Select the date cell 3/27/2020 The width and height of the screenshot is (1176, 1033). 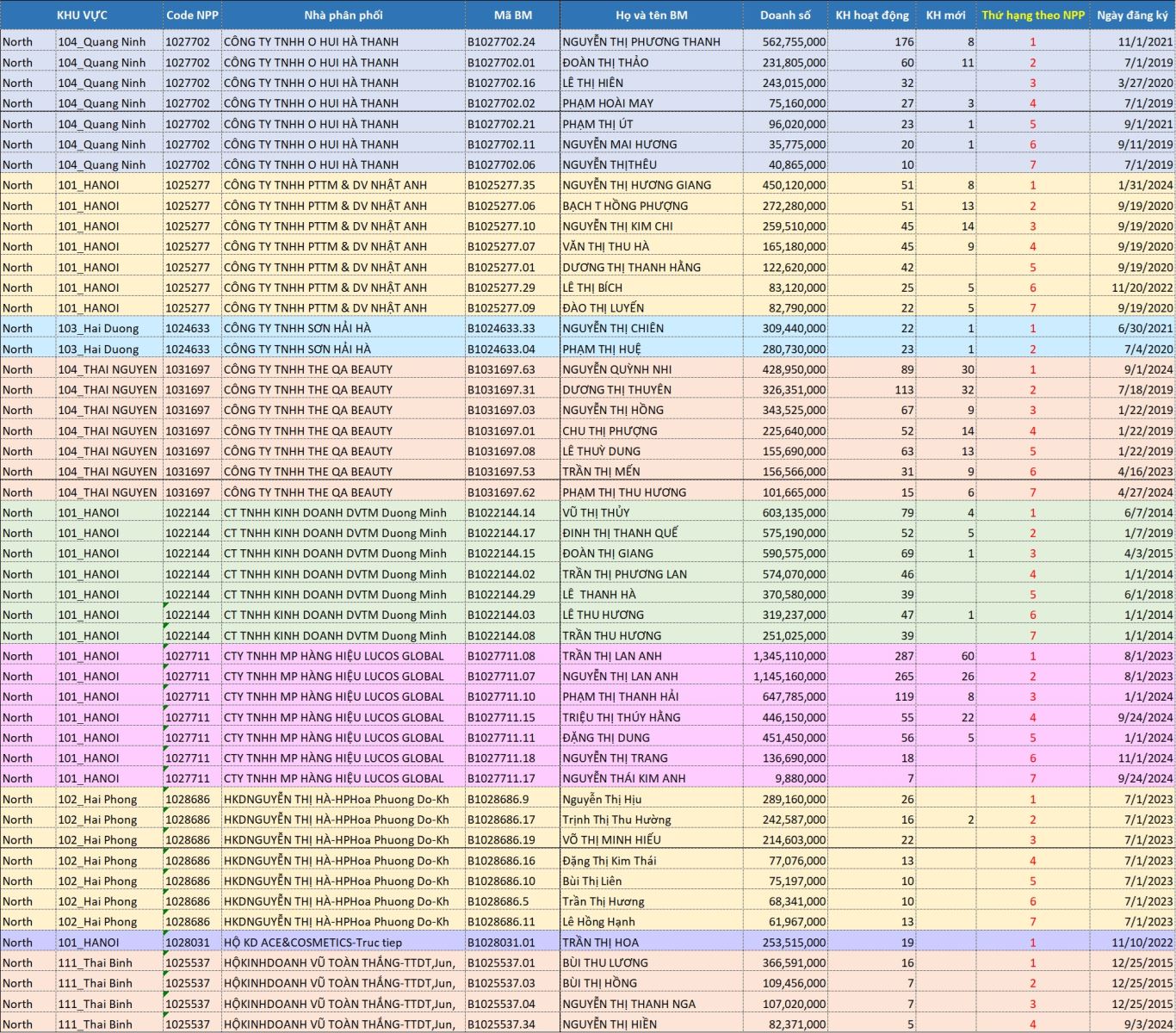coord(1133,83)
